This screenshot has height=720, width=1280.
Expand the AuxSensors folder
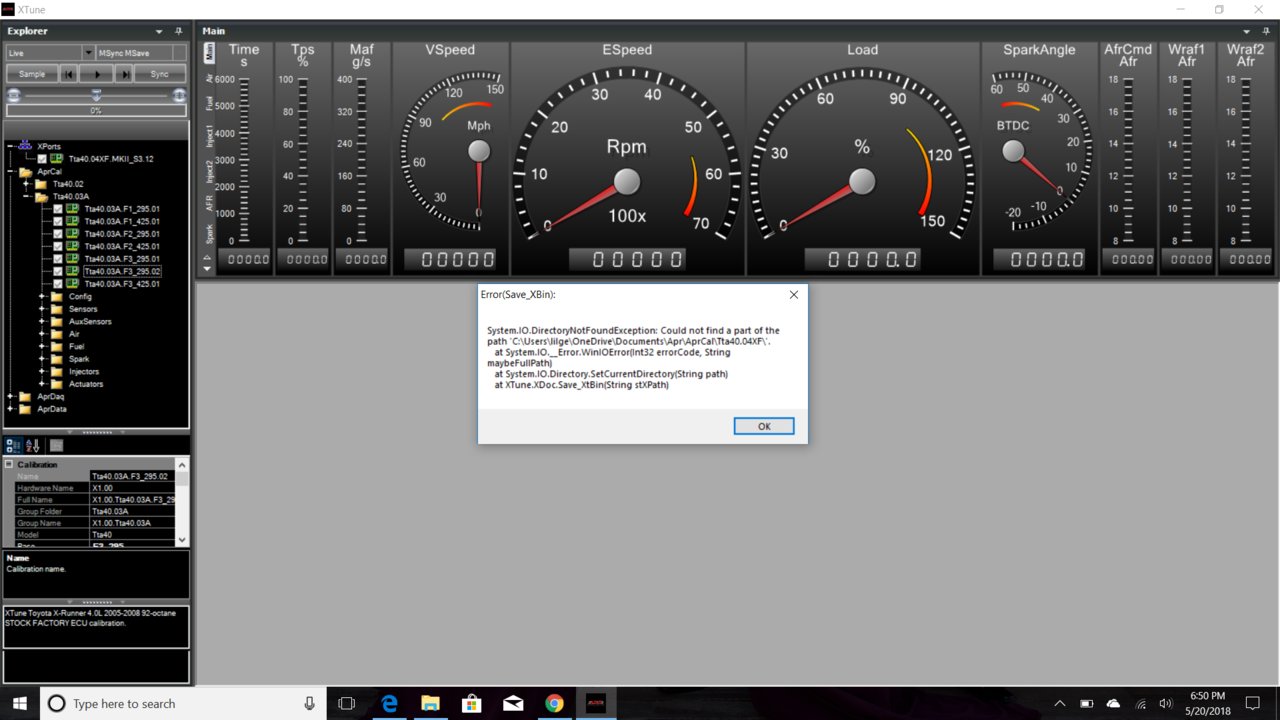tap(42, 321)
